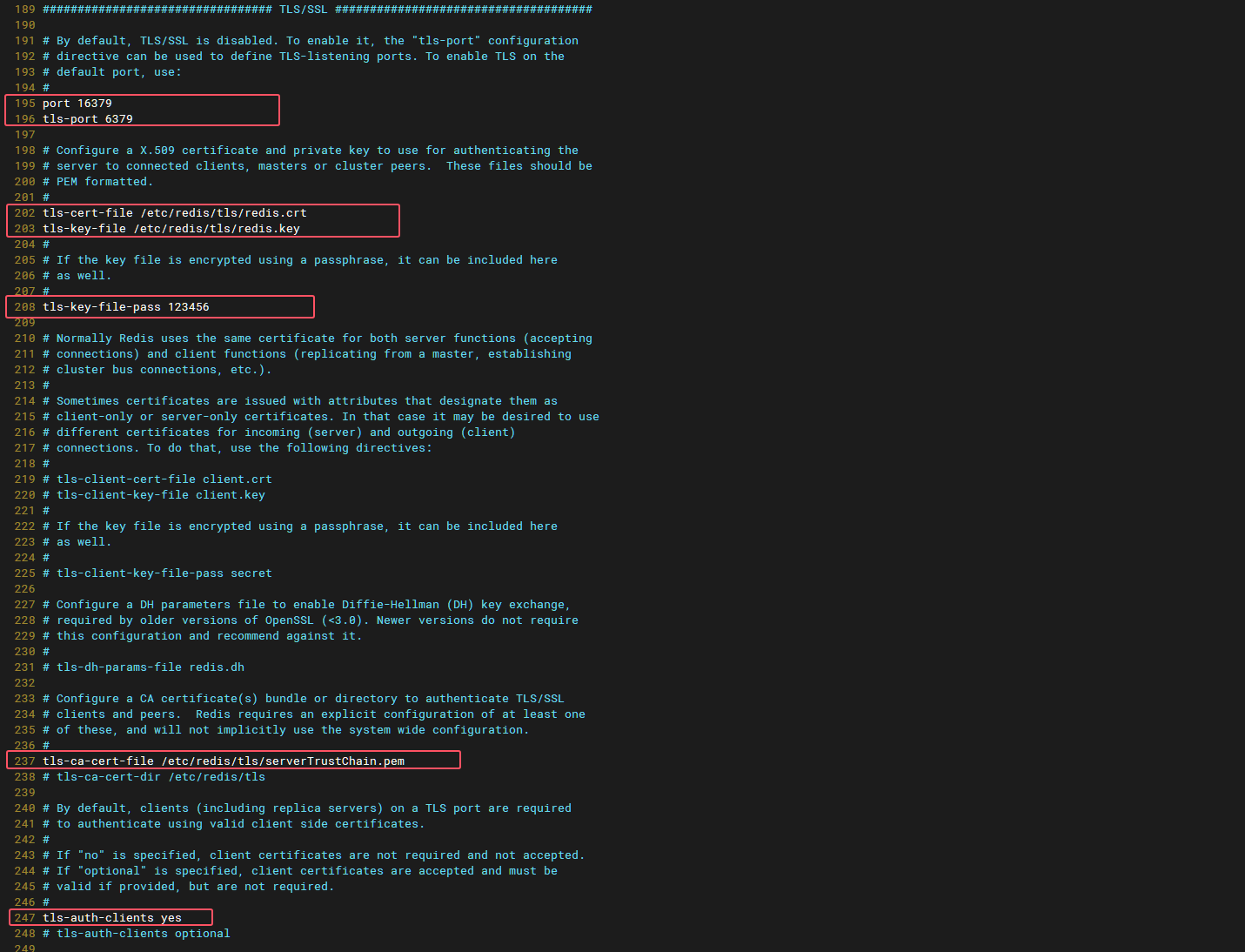Screen dimensions: 1245x952
Task: Click line number 195 in the gutter
Action: [24, 104]
